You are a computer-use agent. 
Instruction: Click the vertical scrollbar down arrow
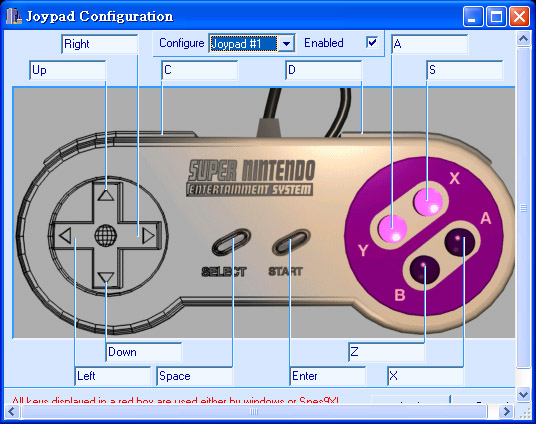pos(523,395)
